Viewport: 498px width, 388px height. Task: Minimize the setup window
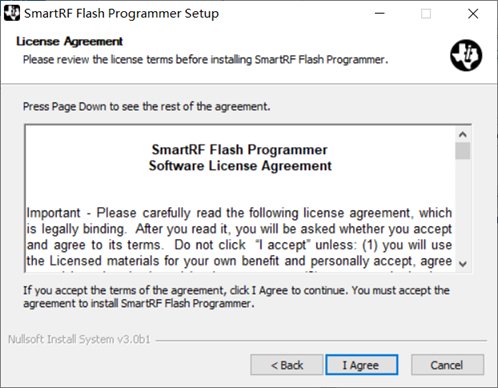[380, 14]
